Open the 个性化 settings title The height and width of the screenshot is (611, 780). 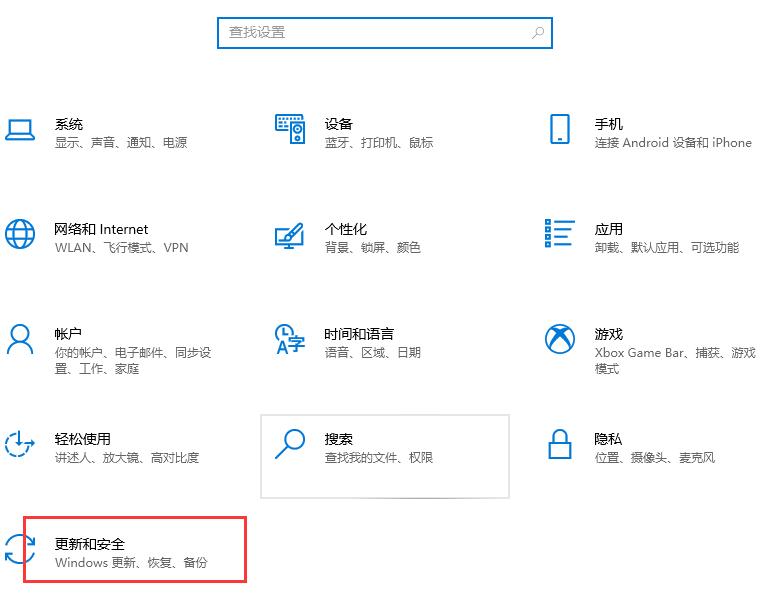pyautogui.click(x=346, y=229)
